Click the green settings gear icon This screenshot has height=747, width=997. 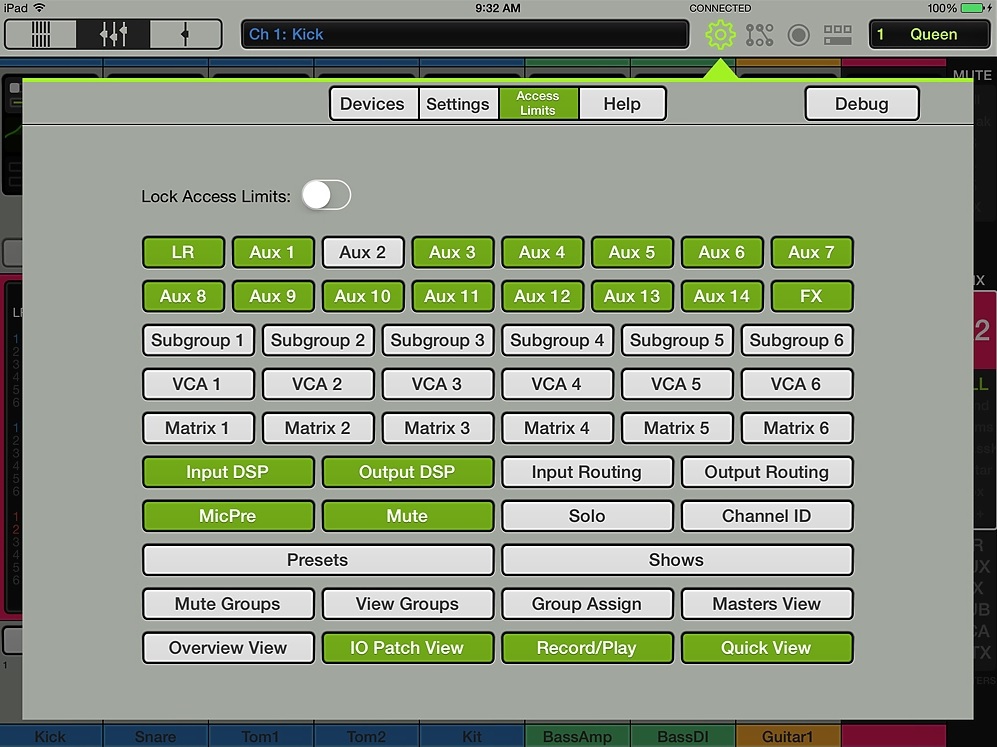point(720,35)
